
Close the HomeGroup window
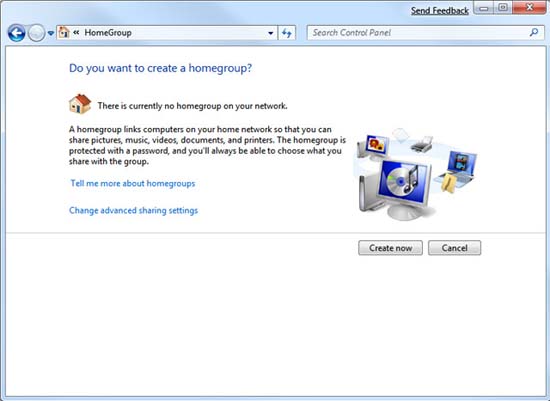(x=530, y=7)
